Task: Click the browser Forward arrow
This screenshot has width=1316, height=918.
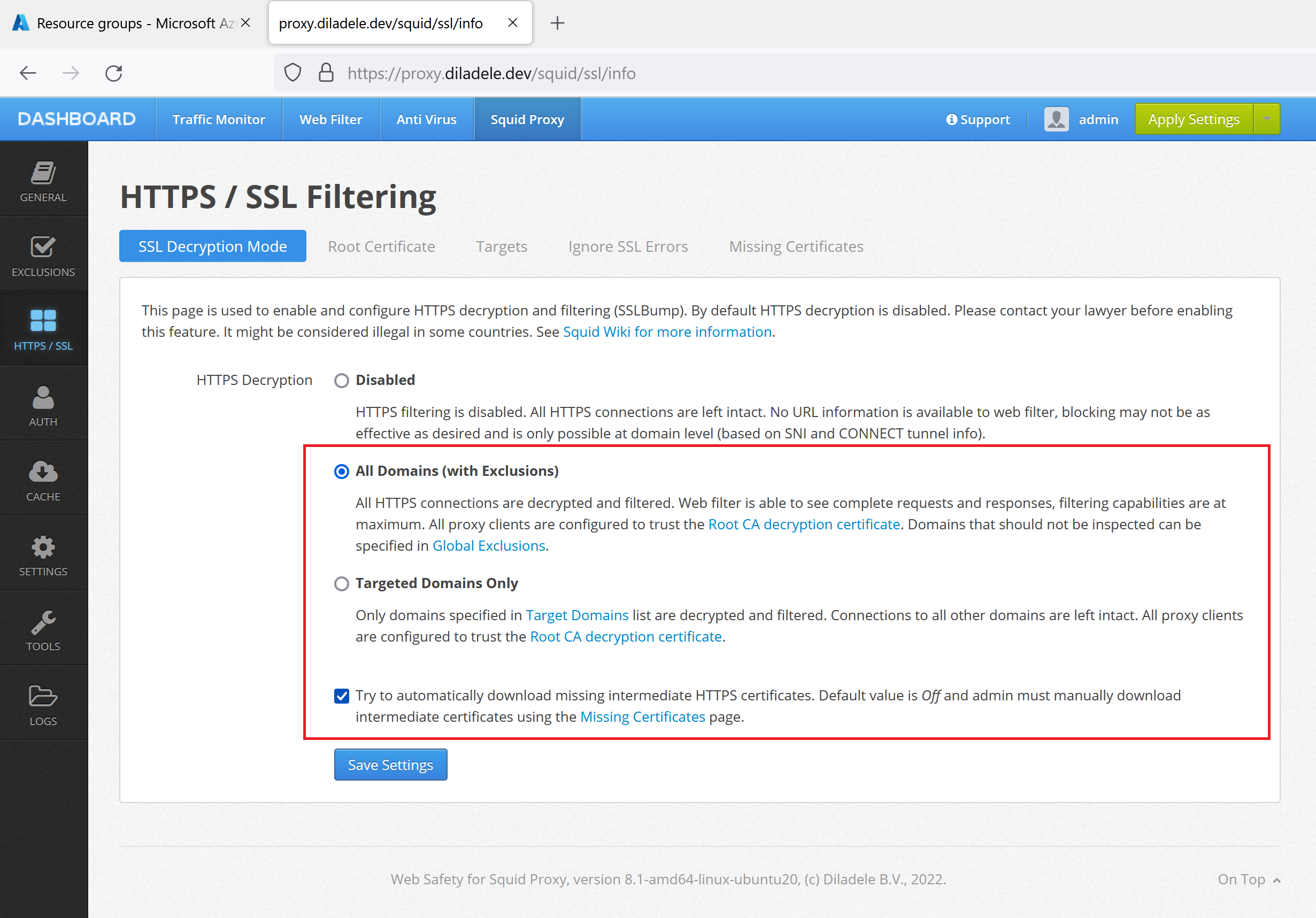Action: click(x=71, y=73)
